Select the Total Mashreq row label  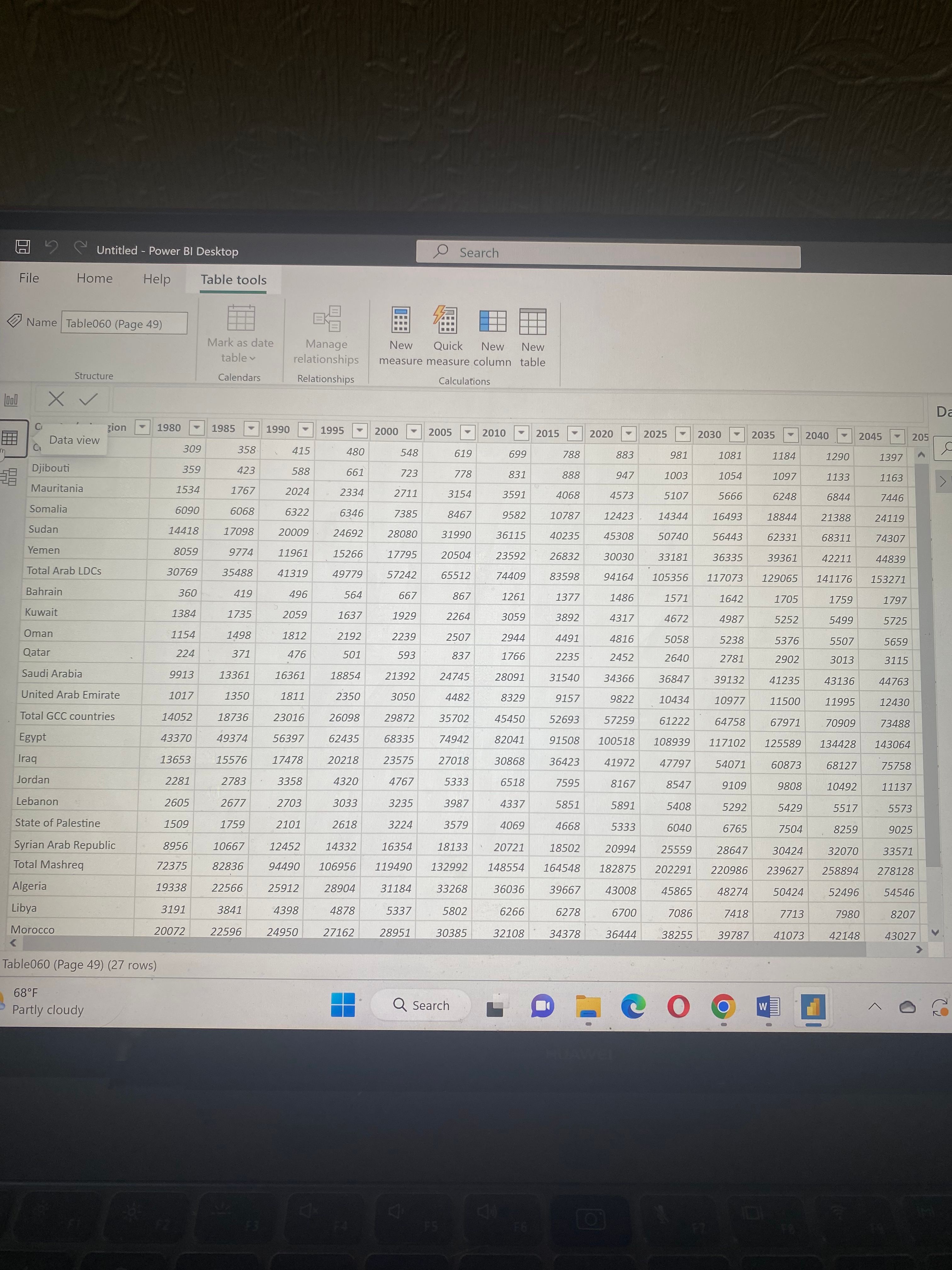49,864
